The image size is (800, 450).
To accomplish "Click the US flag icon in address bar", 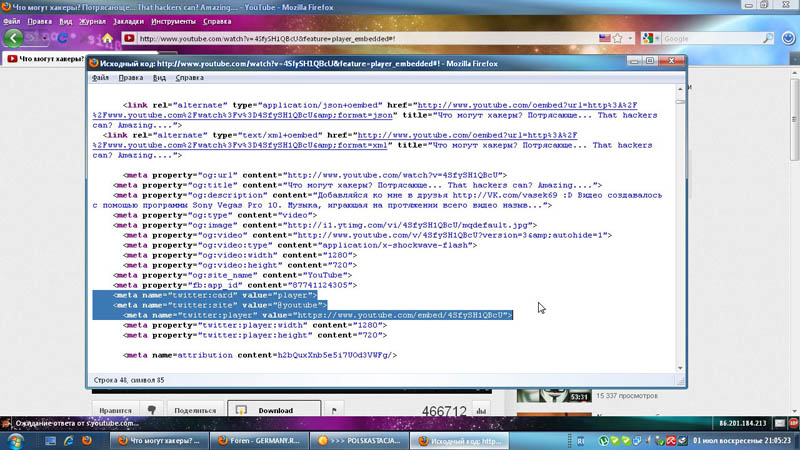I will [x=605, y=38].
